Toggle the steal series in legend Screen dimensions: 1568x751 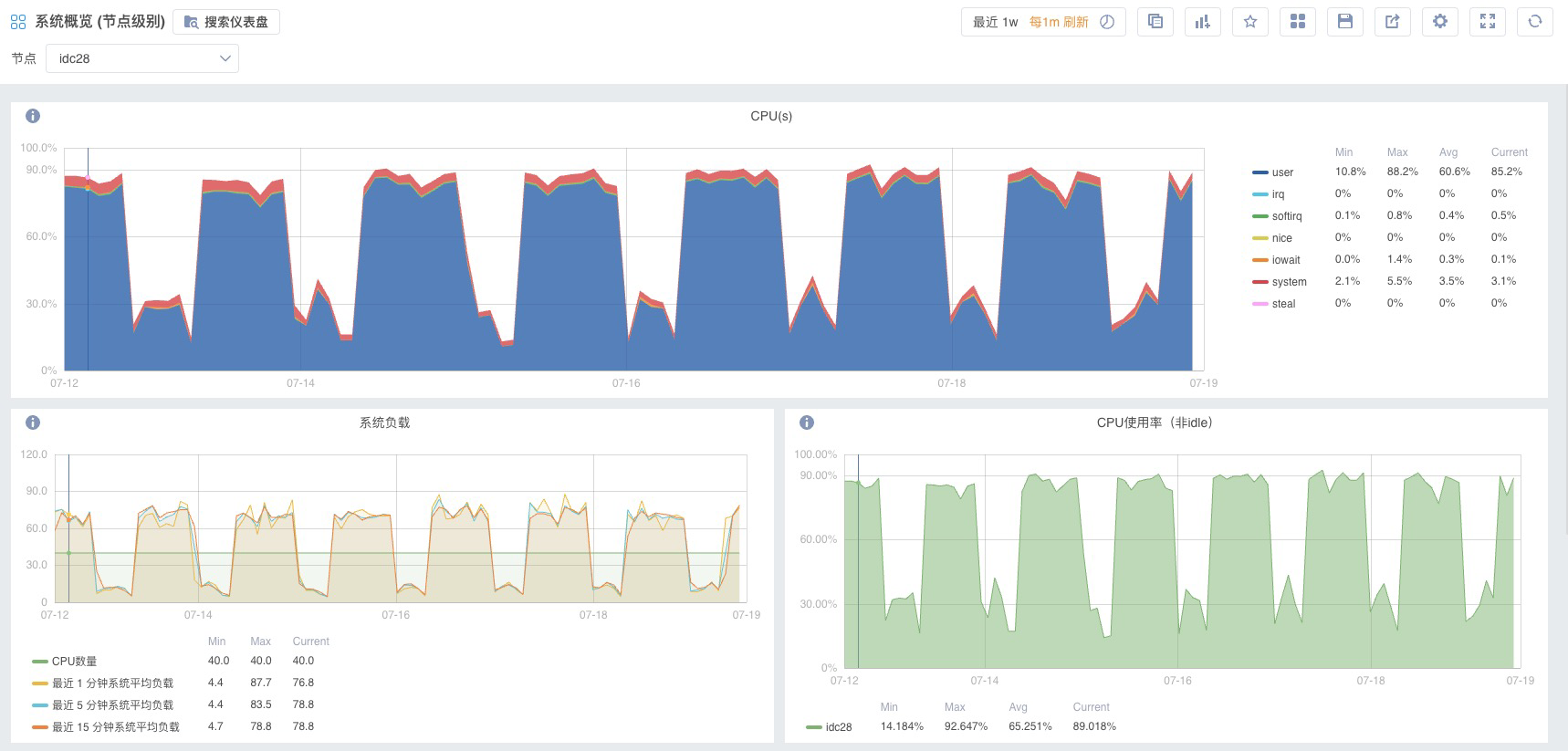pos(1283,304)
